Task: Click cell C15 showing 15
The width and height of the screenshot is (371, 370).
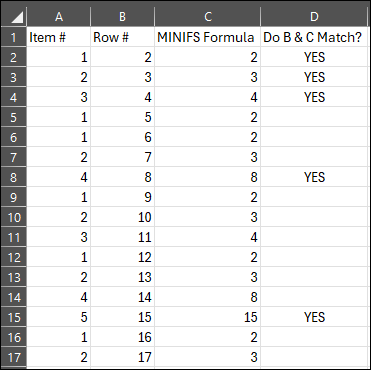Action: [x=208, y=317]
